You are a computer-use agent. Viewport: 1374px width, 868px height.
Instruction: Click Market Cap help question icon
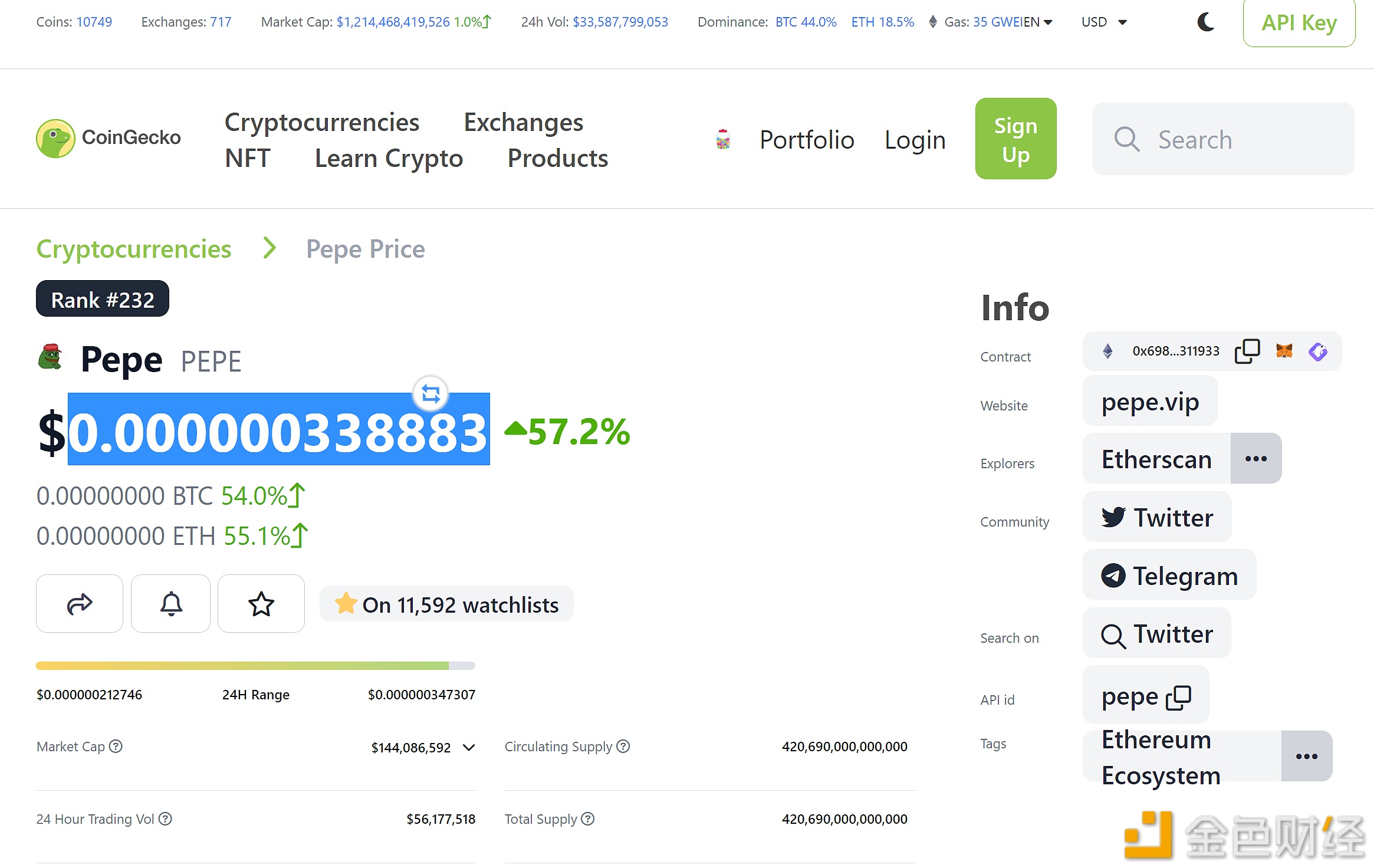coord(116,747)
